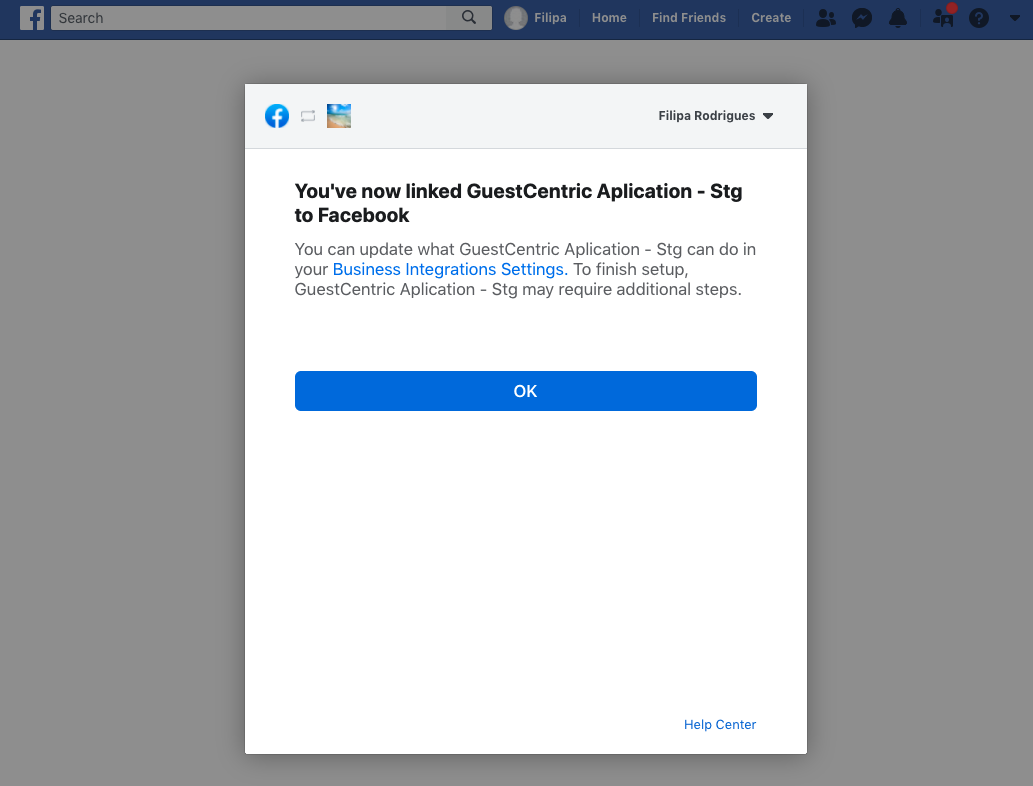Expand the account dropdown arrow in top bar
Screen dimensions: 1033x786
click(x=1015, y=18)
